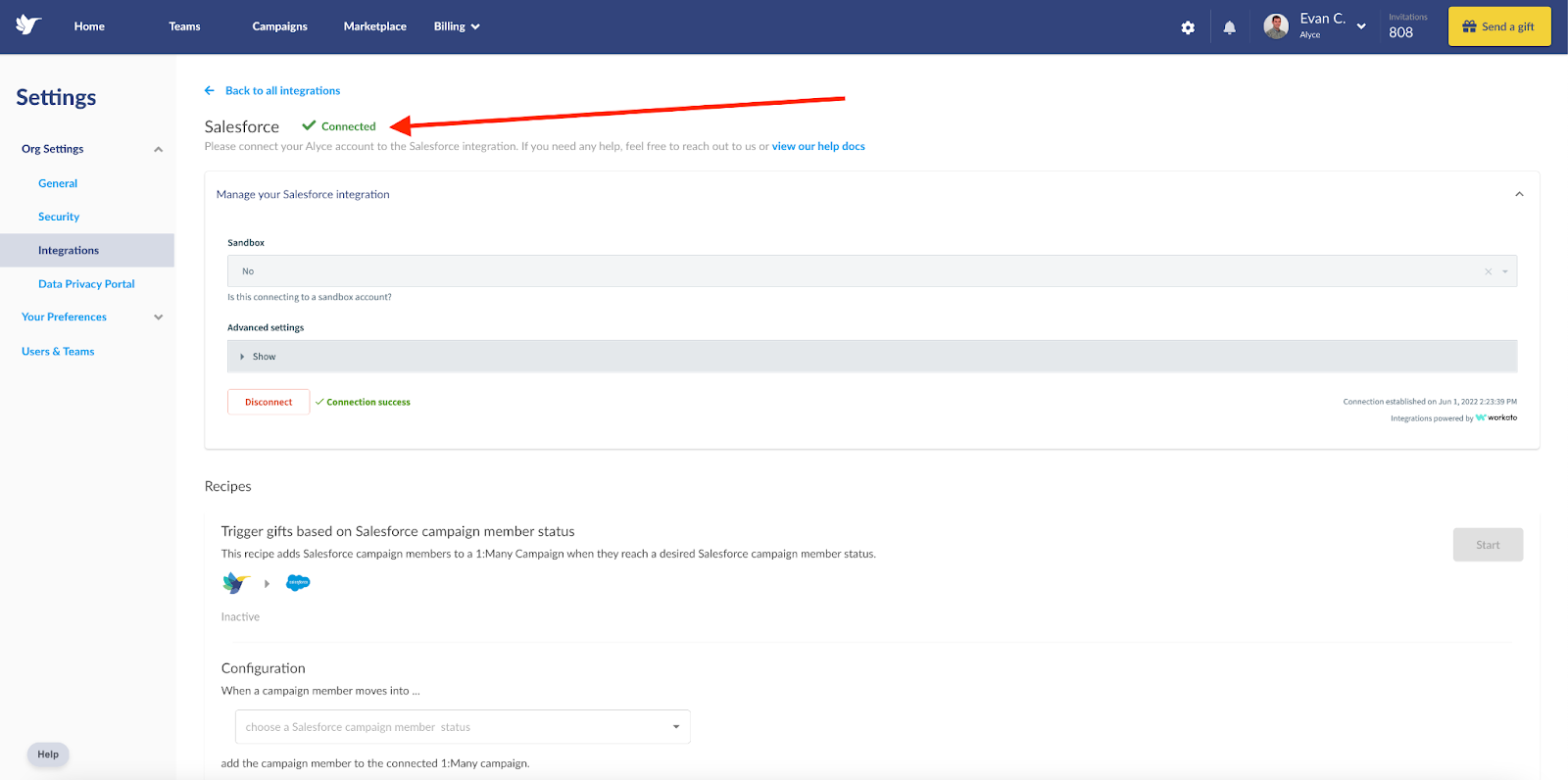Collapse the Org Settings section

click(158, 149)
